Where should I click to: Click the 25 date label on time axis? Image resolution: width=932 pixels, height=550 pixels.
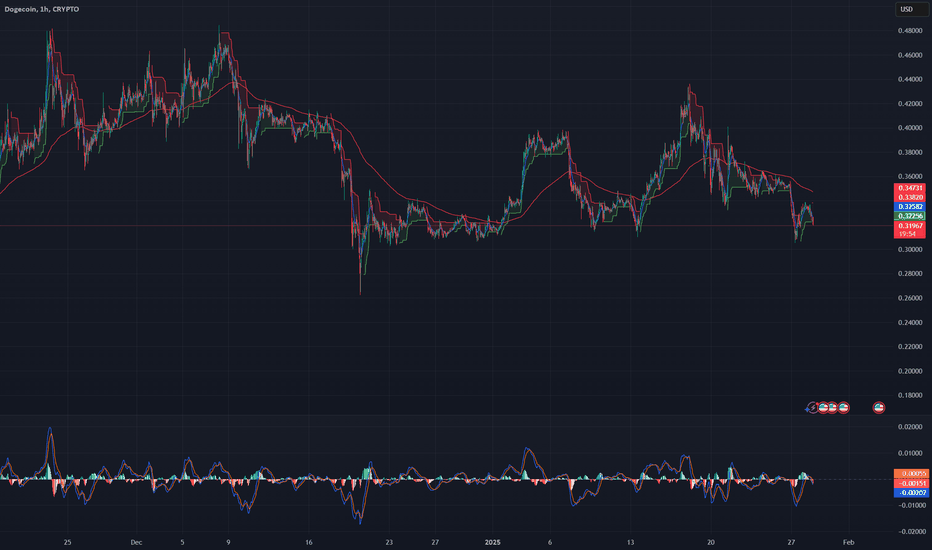(x=67, y=542)
